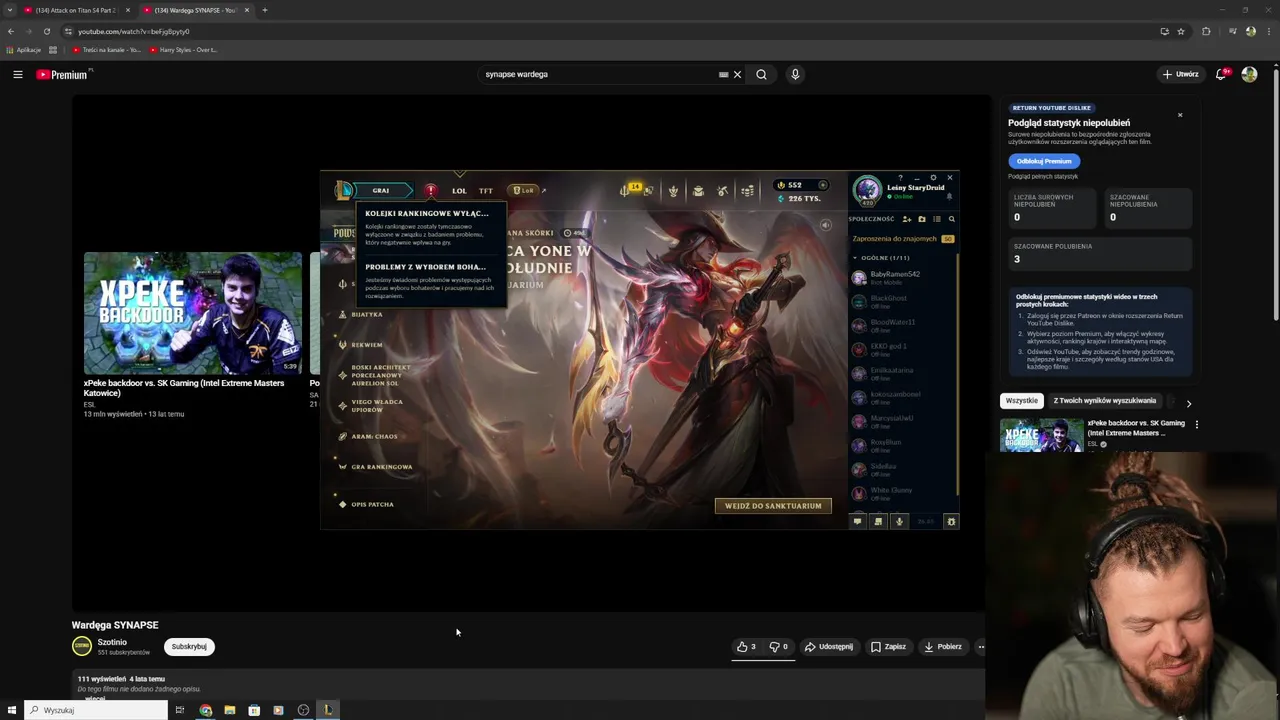Select the Z Twoich wyników wyszukiwania chip
1280x720 pixels.
[x=1105, y=401]
